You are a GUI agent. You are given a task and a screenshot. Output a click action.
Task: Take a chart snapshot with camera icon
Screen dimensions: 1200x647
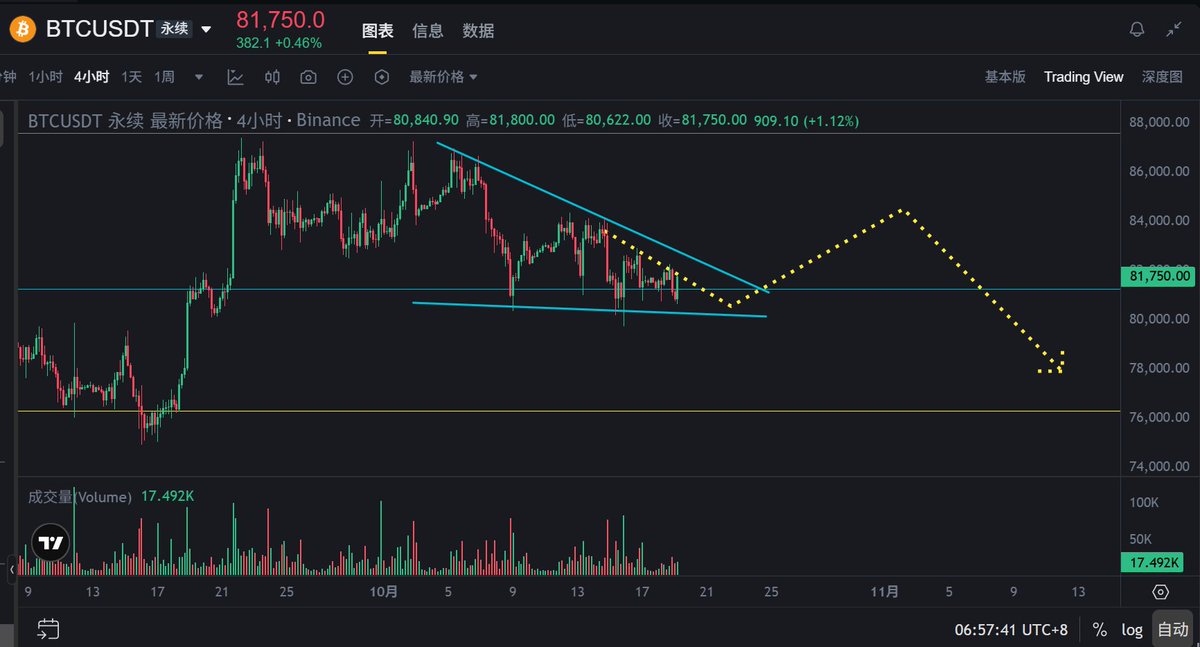pyautogui.click(x=309, y=77)
